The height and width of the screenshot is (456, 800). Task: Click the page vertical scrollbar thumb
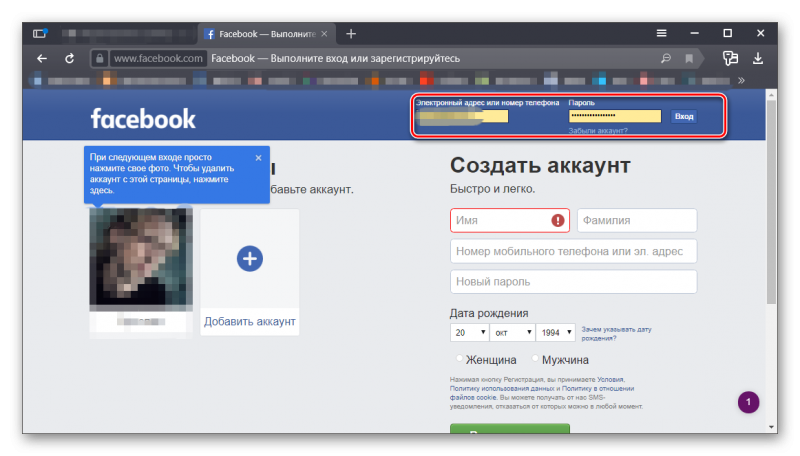(771, 202)
